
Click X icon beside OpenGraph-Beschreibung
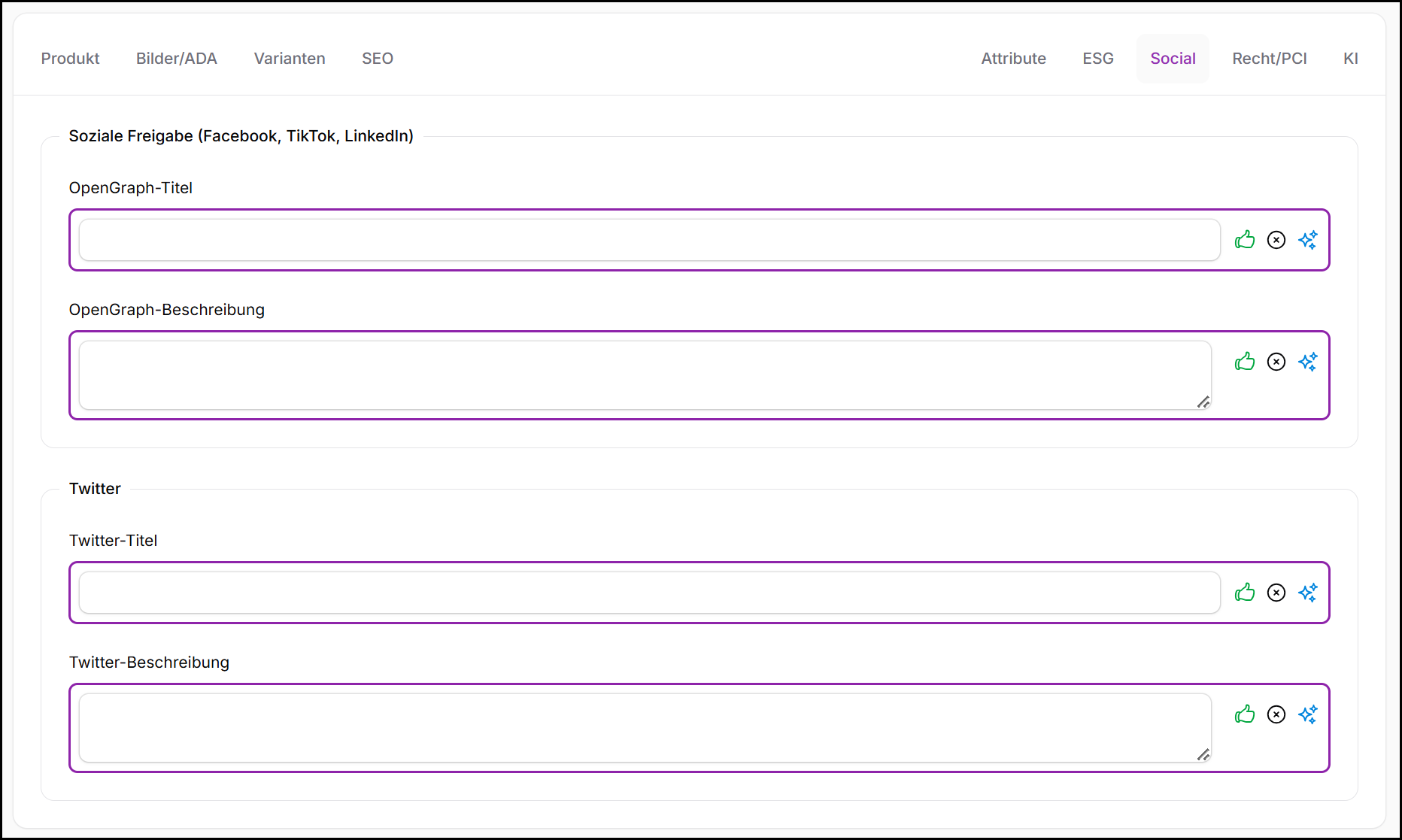[1276, 362]
